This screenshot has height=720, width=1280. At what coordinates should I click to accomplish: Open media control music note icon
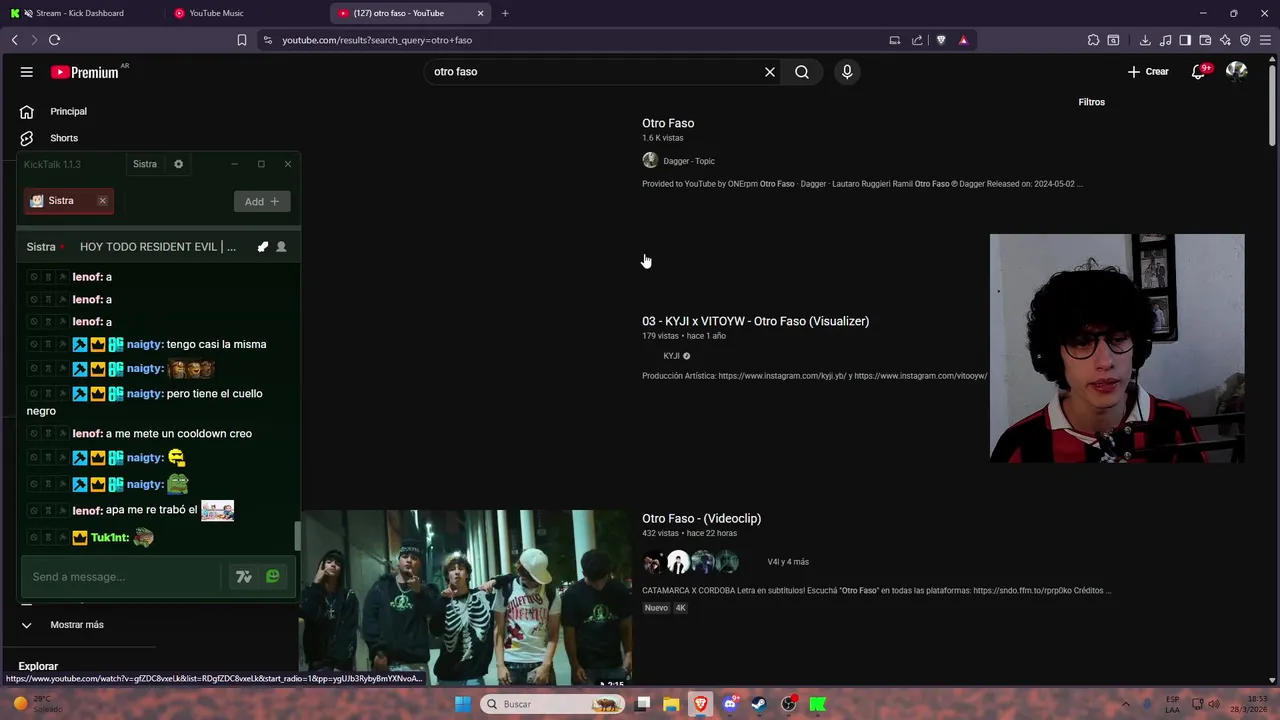[x=1165, y=40]
